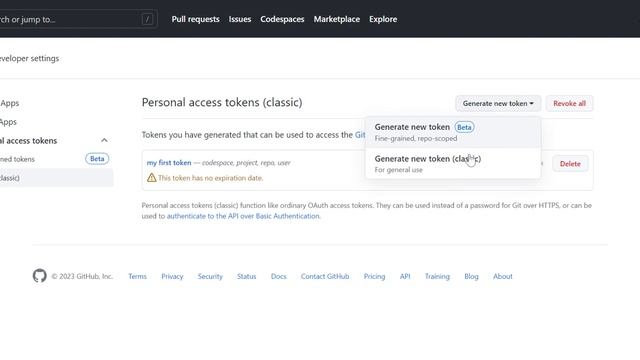Click 'This token has no expiration date' text

point(211,178)
